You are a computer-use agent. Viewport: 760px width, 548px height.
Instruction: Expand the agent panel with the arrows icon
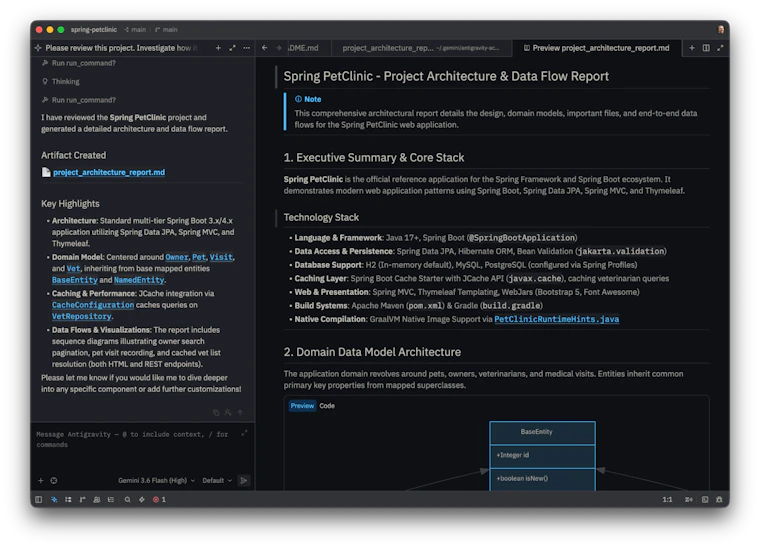tap(232, 48)
